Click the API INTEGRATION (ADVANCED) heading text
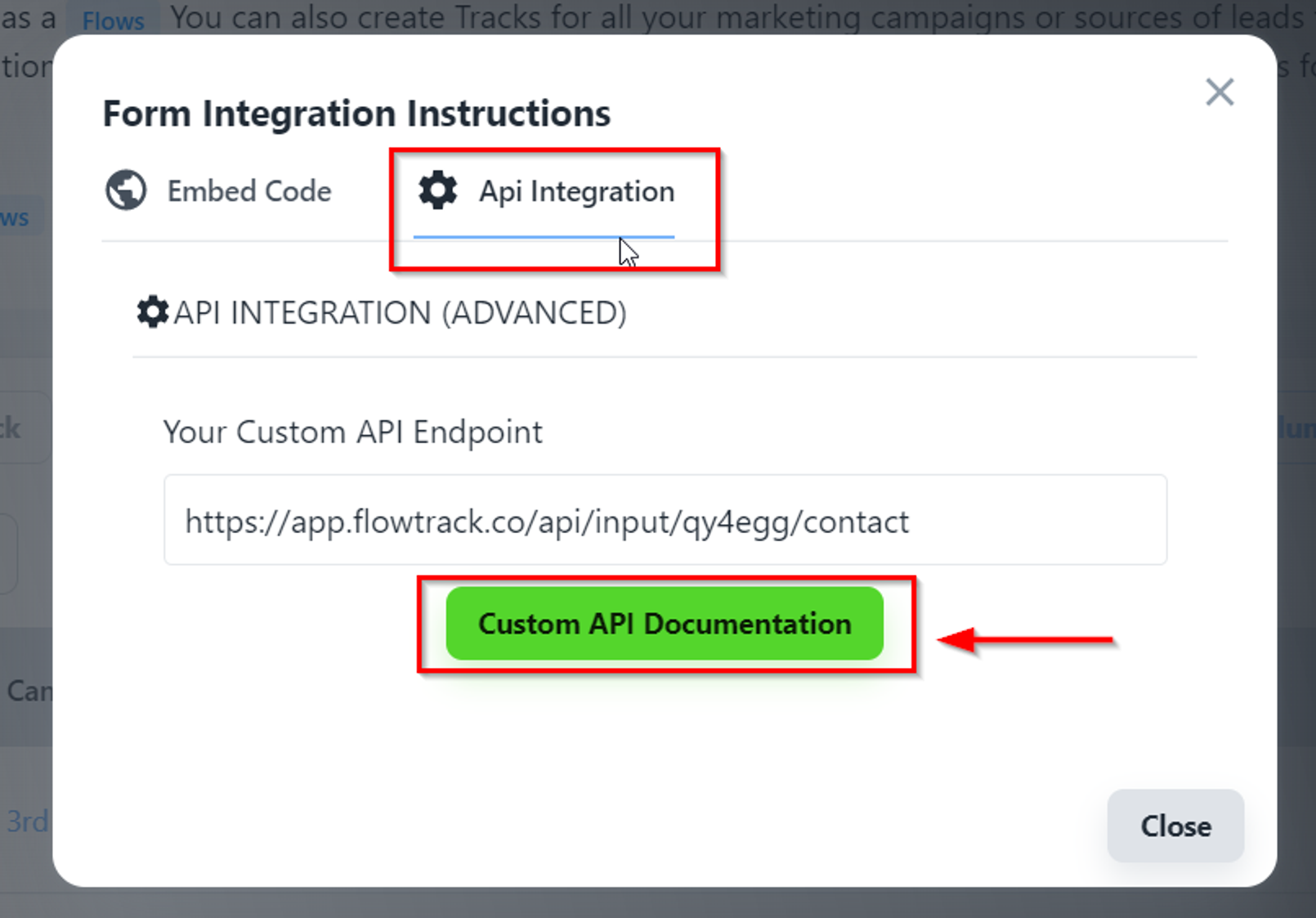Viewport: 1316px width, 918px height. (400, 313)
